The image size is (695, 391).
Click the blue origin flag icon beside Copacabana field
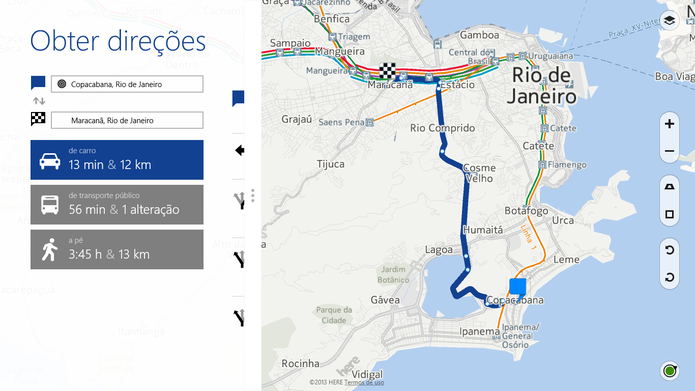pyautogui.click(x=38, y=83)
